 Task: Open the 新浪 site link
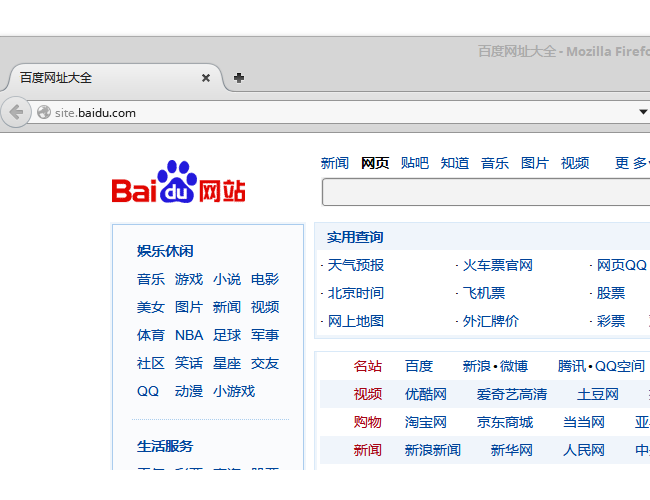[476, 366]
